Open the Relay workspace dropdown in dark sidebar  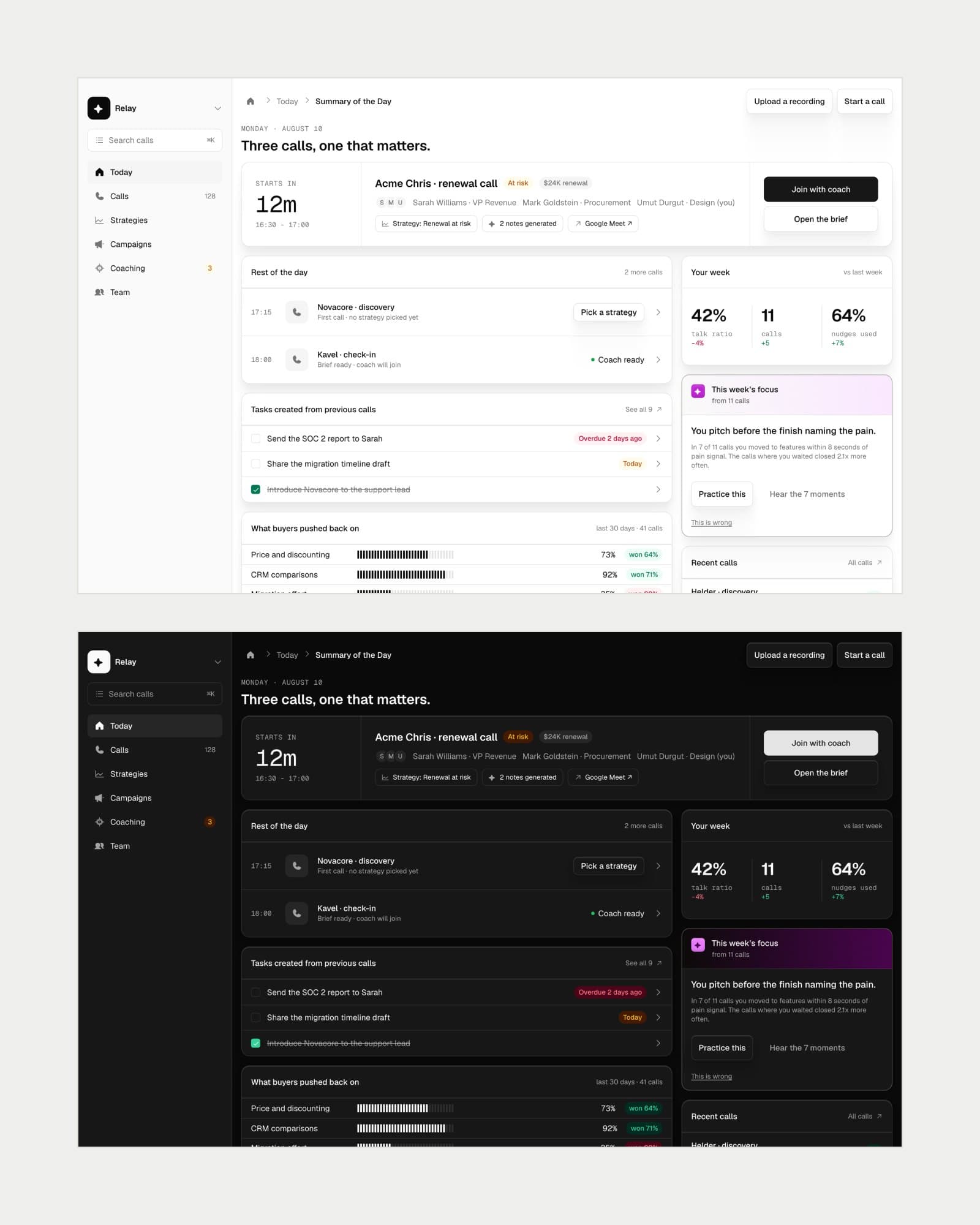(x=217, y=662)
